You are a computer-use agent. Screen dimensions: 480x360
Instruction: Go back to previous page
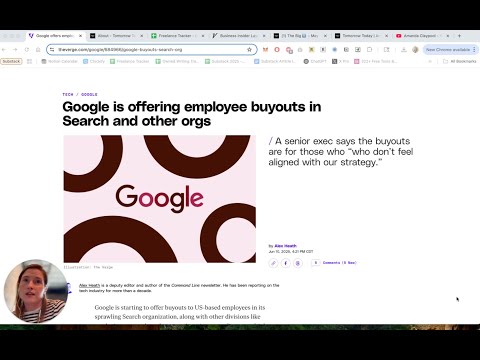tap(4, 50)
